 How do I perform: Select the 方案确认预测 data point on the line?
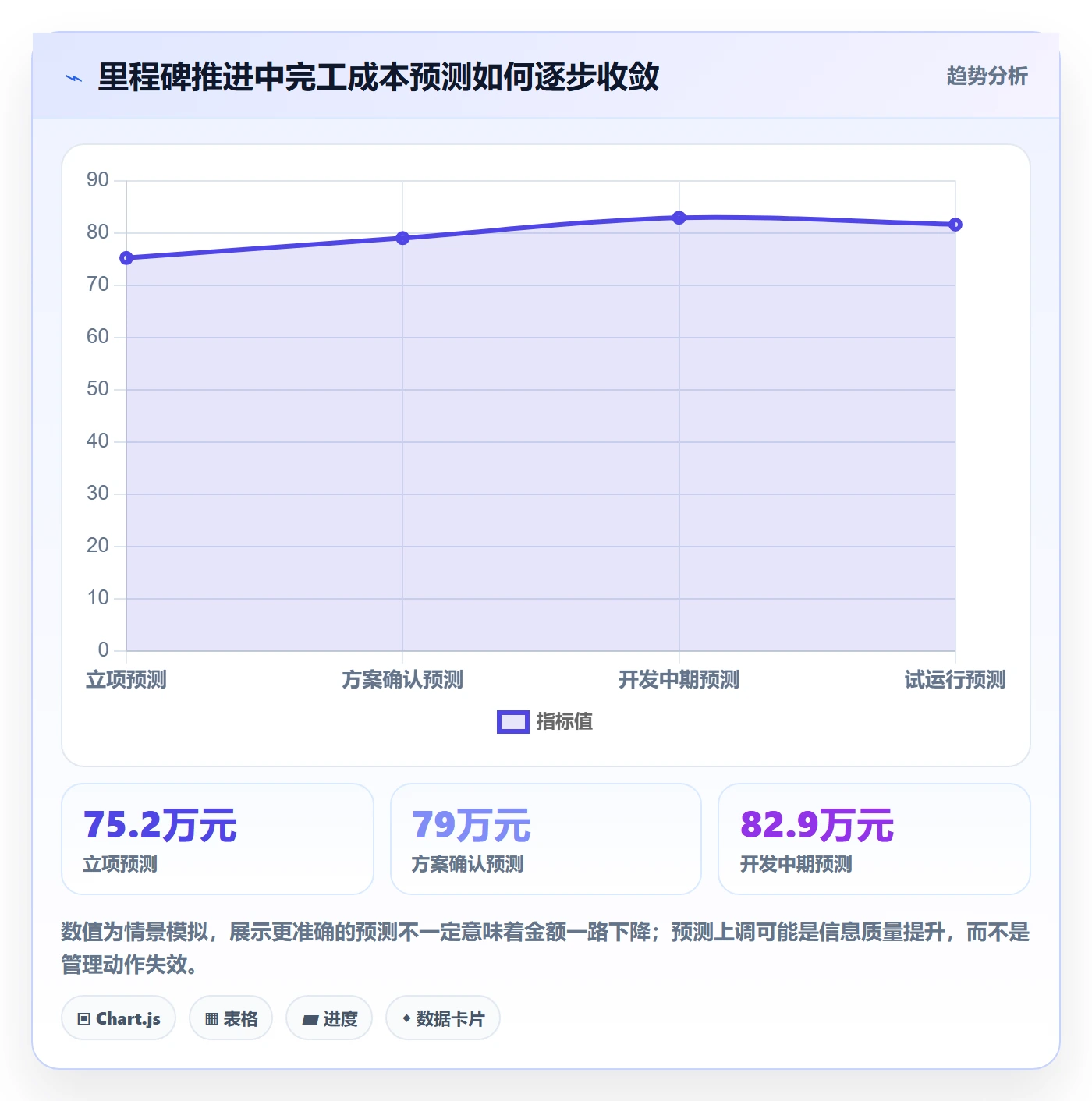click(x=402, y=238)
